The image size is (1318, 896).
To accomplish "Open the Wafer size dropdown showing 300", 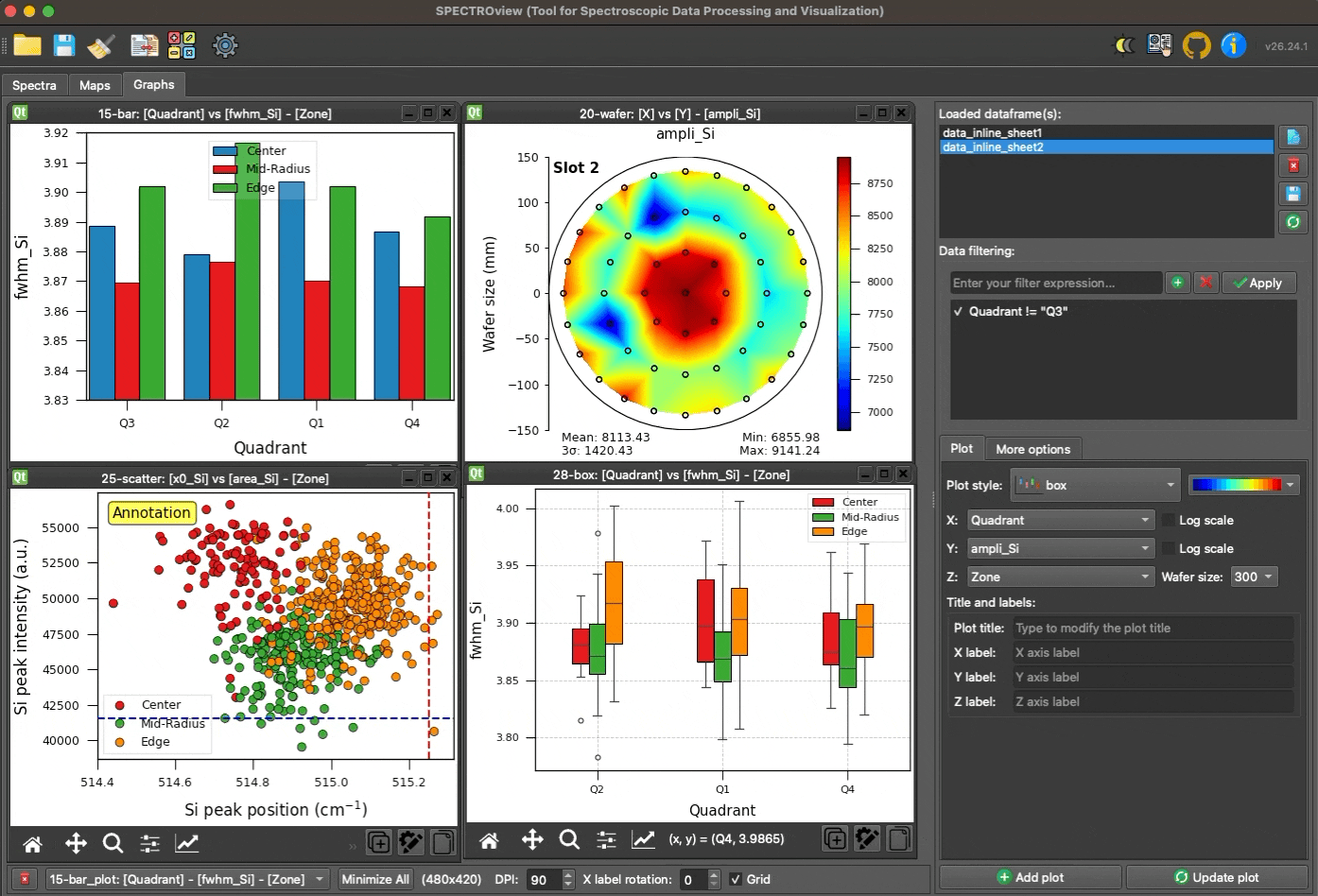I will coord(1254,577).
